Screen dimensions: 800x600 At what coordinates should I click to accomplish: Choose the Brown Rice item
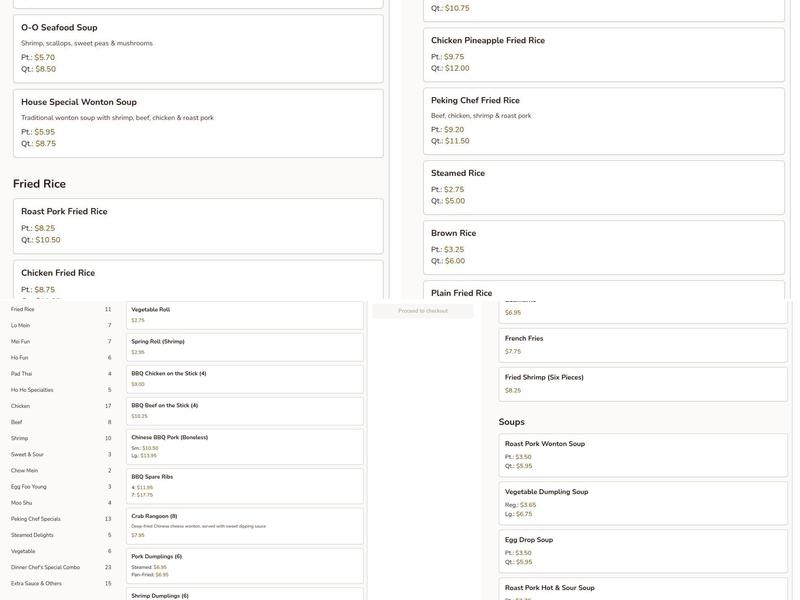[x=604, y=247]
